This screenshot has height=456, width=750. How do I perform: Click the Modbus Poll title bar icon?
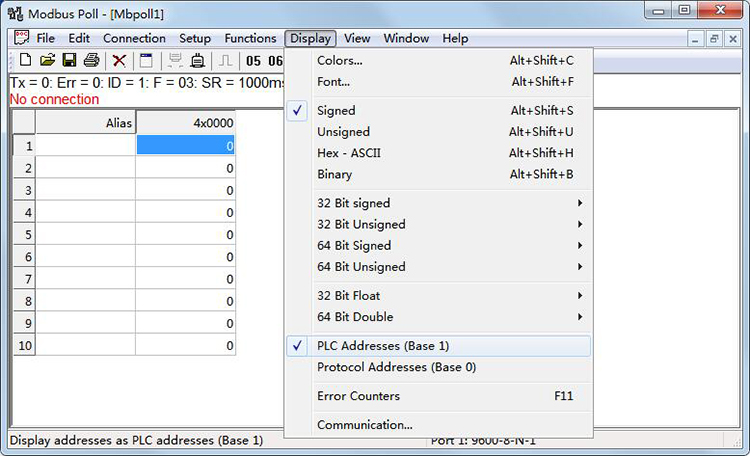click(15, 13)
